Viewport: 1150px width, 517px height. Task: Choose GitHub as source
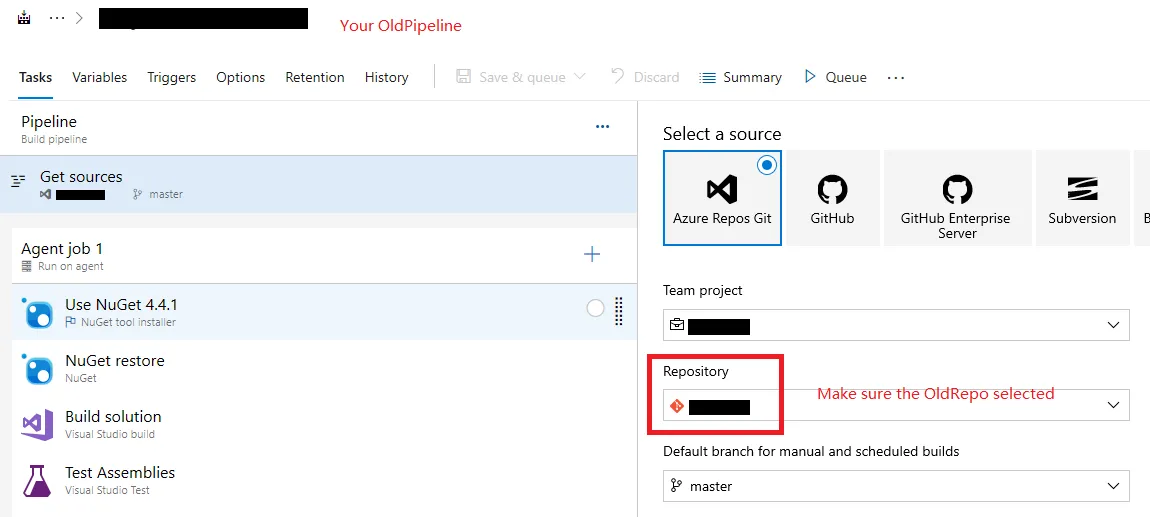(832, 198)
